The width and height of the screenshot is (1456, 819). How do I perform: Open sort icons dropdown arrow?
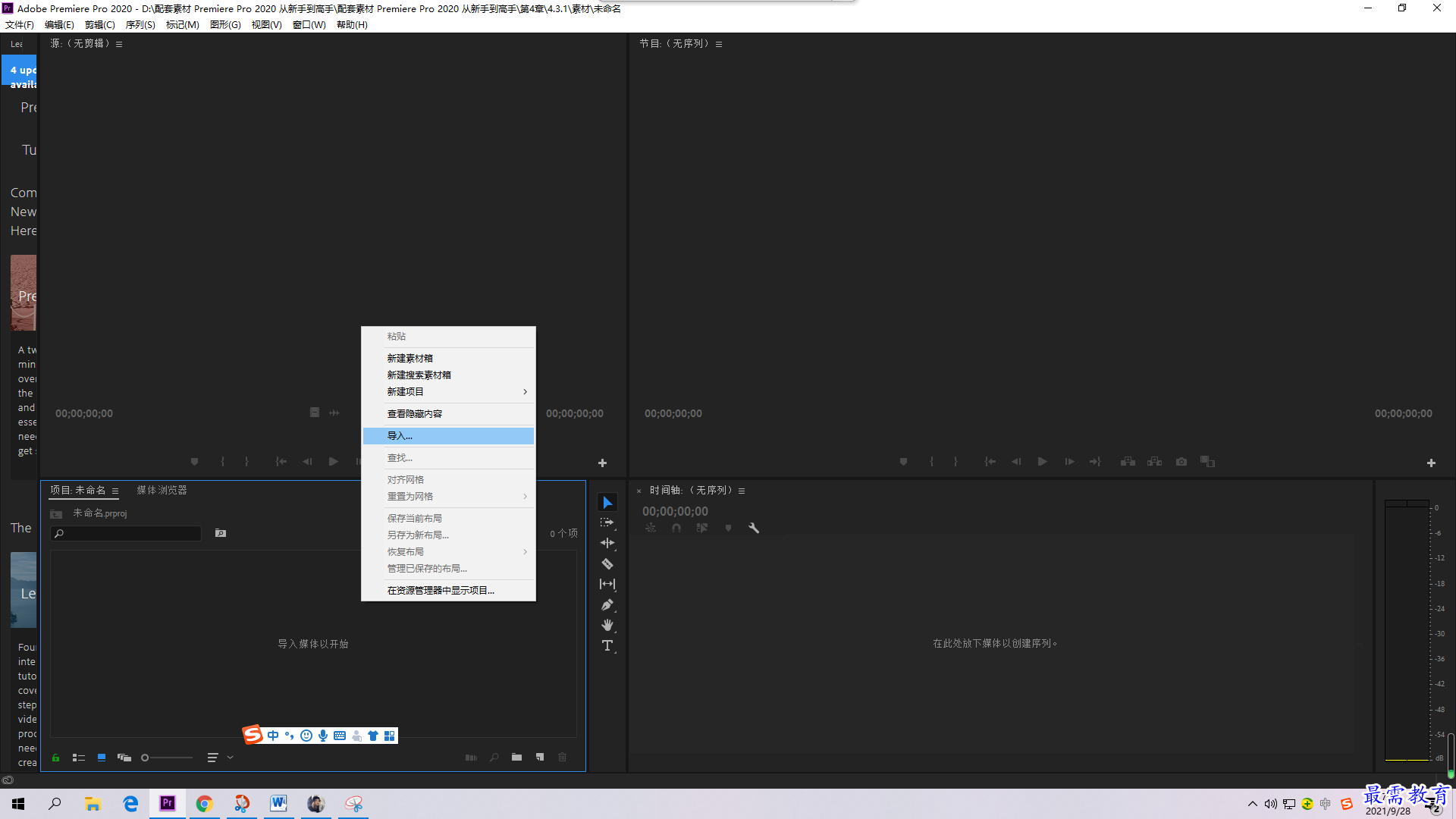[230, 758]
